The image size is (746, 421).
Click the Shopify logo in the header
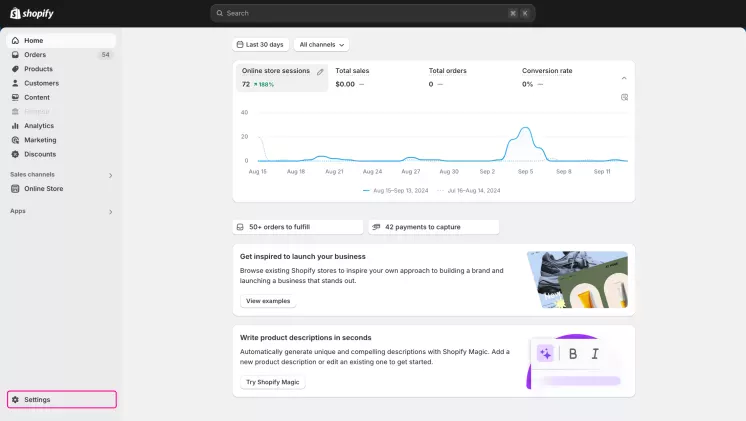click(x=32, y=13)
